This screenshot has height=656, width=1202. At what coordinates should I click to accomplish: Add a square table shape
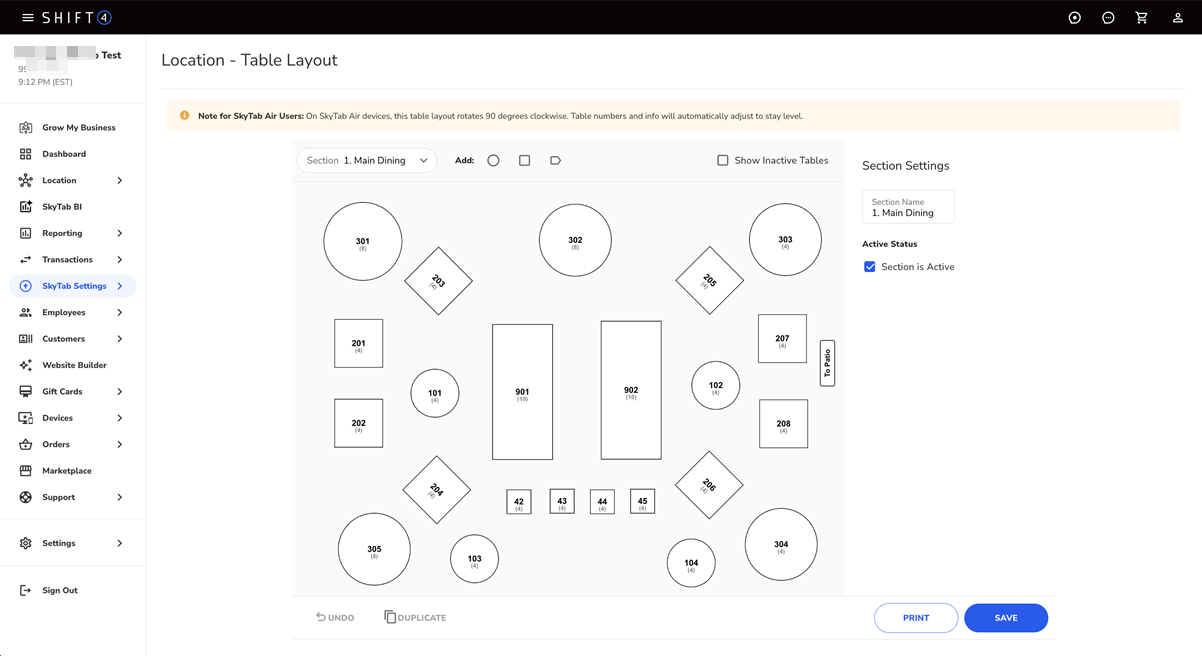524,160
